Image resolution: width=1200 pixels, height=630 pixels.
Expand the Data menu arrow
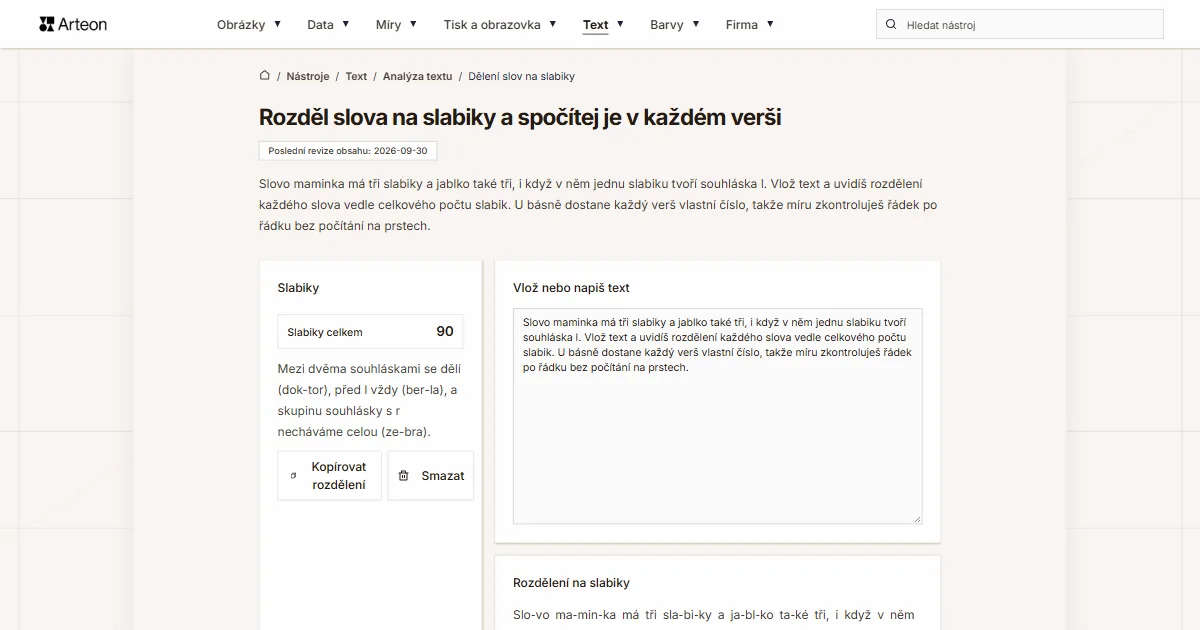click(346, 24)
